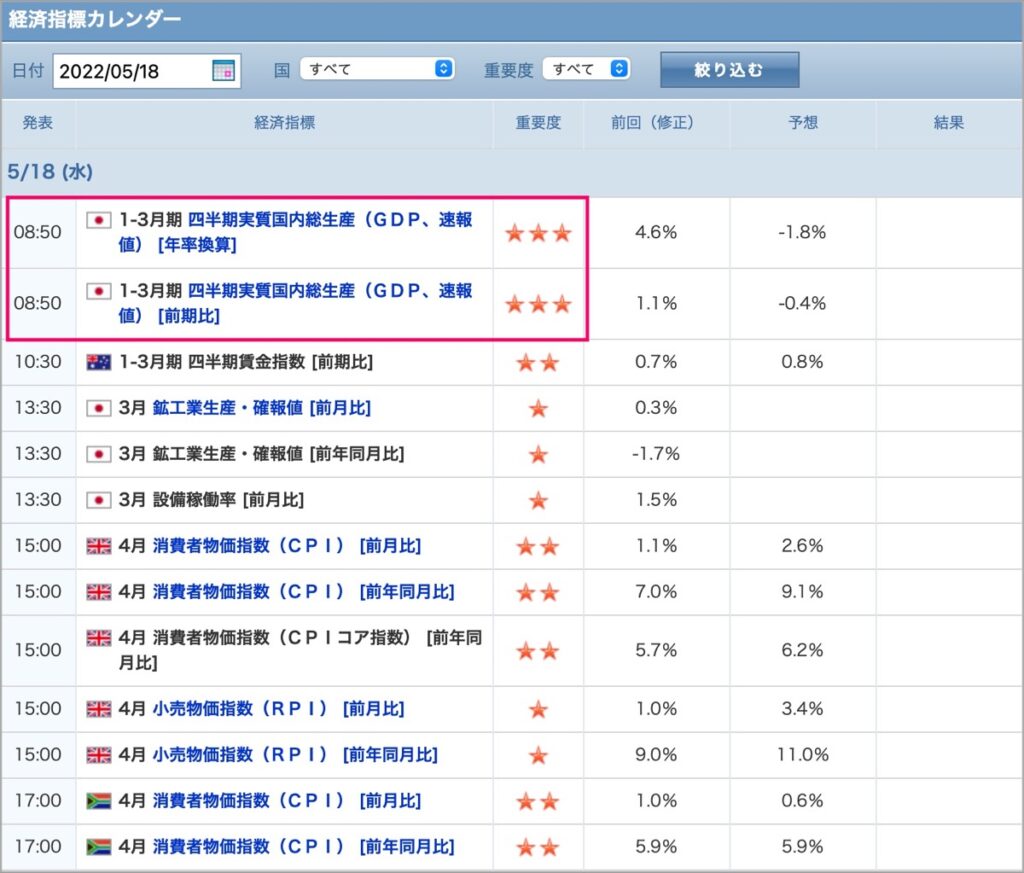
Task: Open 15:00 UK 消費者物価指数 [前月比] link
Action: (x=287, y=546)
